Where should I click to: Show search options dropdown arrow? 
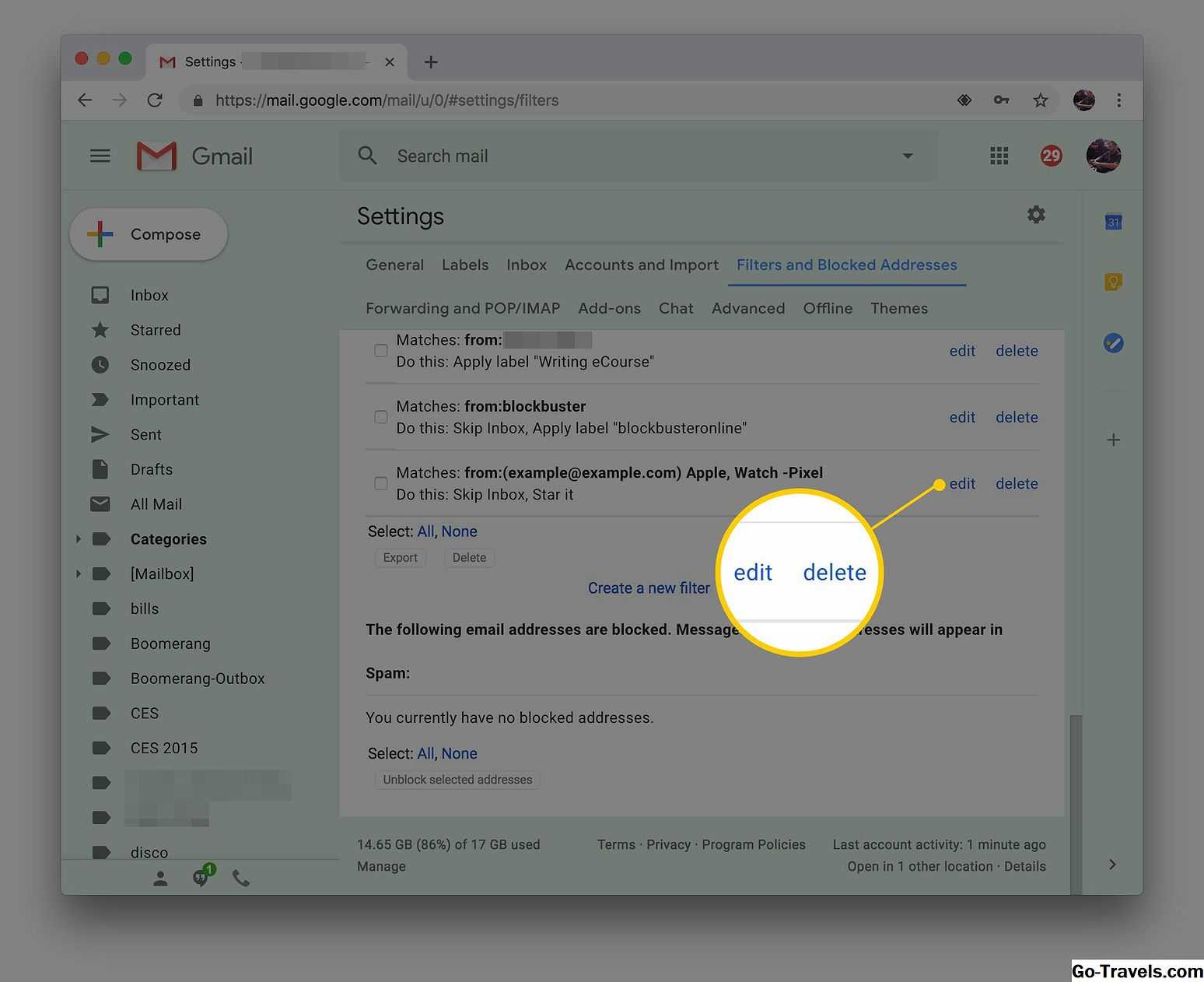pos(907,156)
